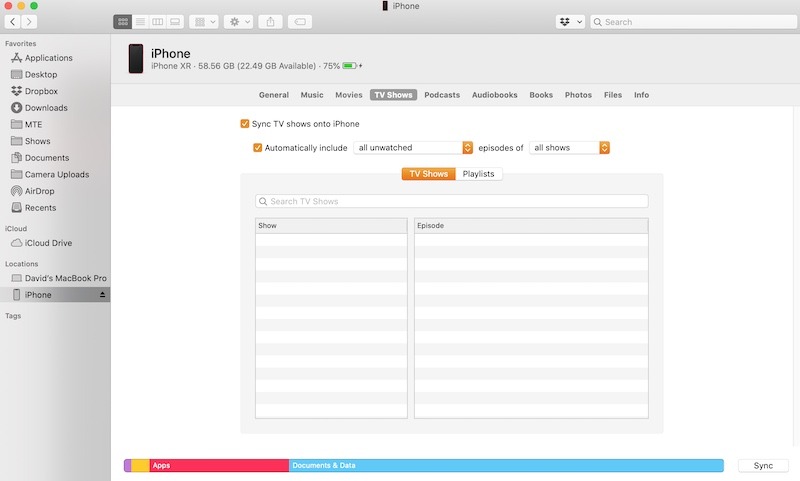800x481 pixels.
Task: Uncheck Sync TV shows onto iPhone
Action: click(x=245, y=124)
